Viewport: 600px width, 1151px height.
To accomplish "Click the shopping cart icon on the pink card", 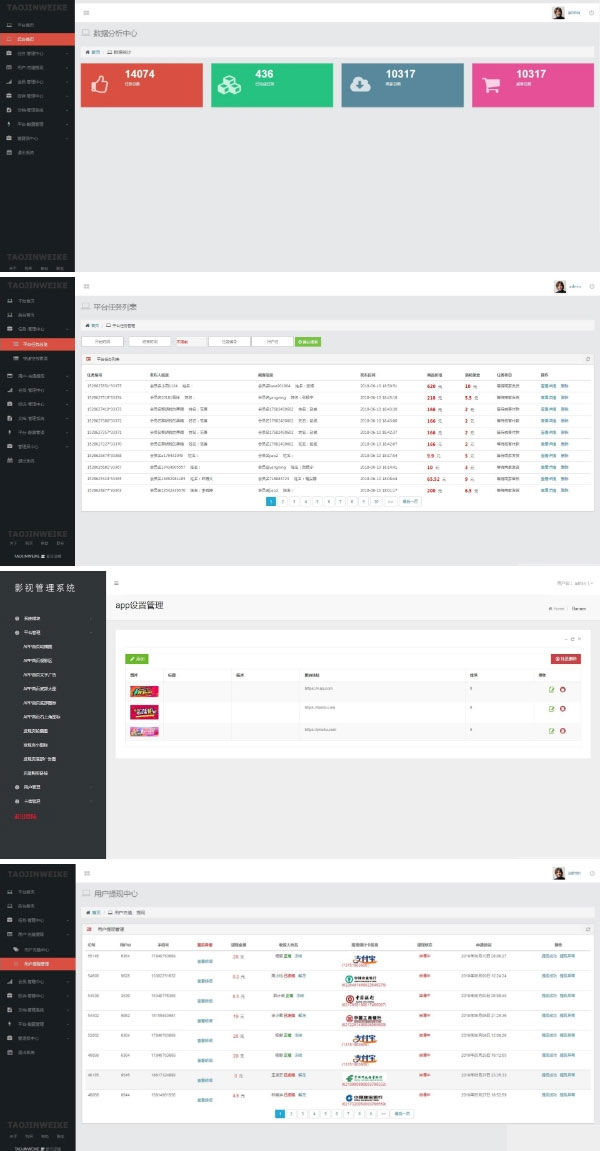I will click(490, 84).
